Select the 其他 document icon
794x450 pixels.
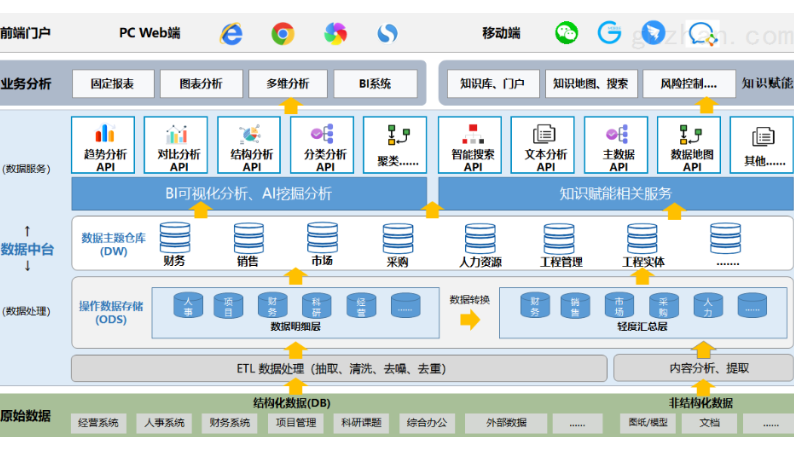(x=763, y=137)
